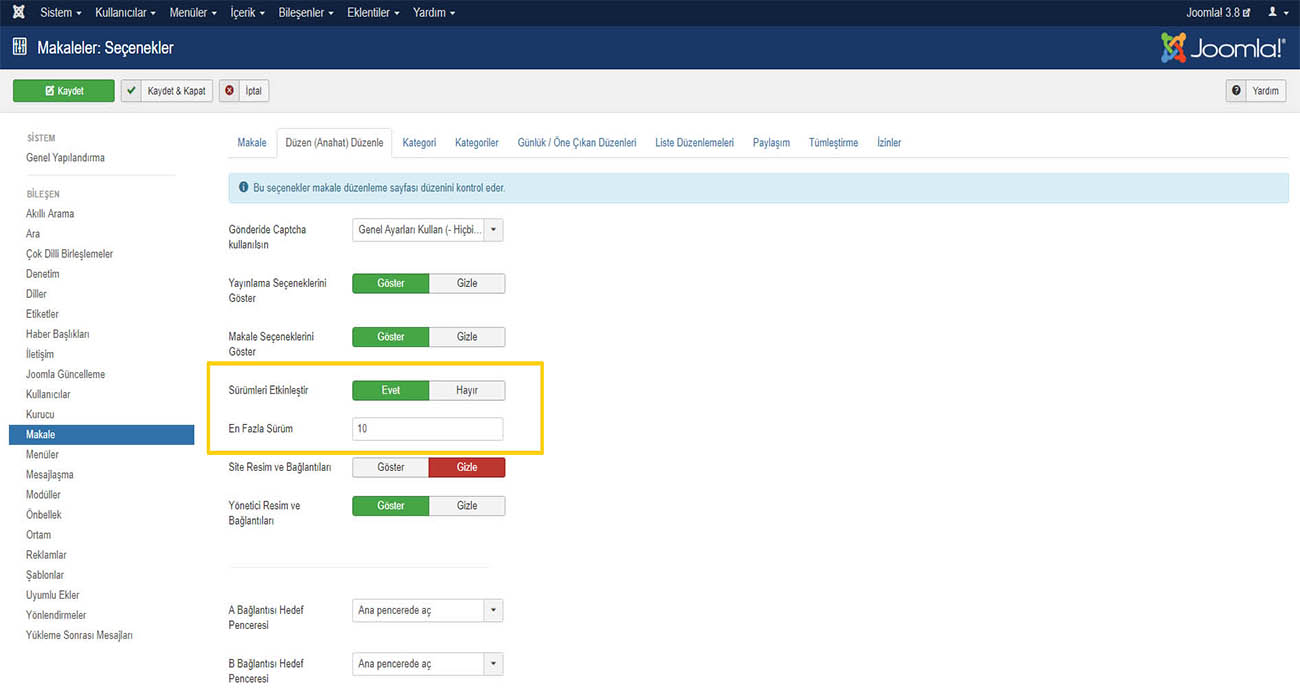Open Genel Yapılandırma sidebar link
This screenshot has height=700, width=1300.
tap(65, 158)
